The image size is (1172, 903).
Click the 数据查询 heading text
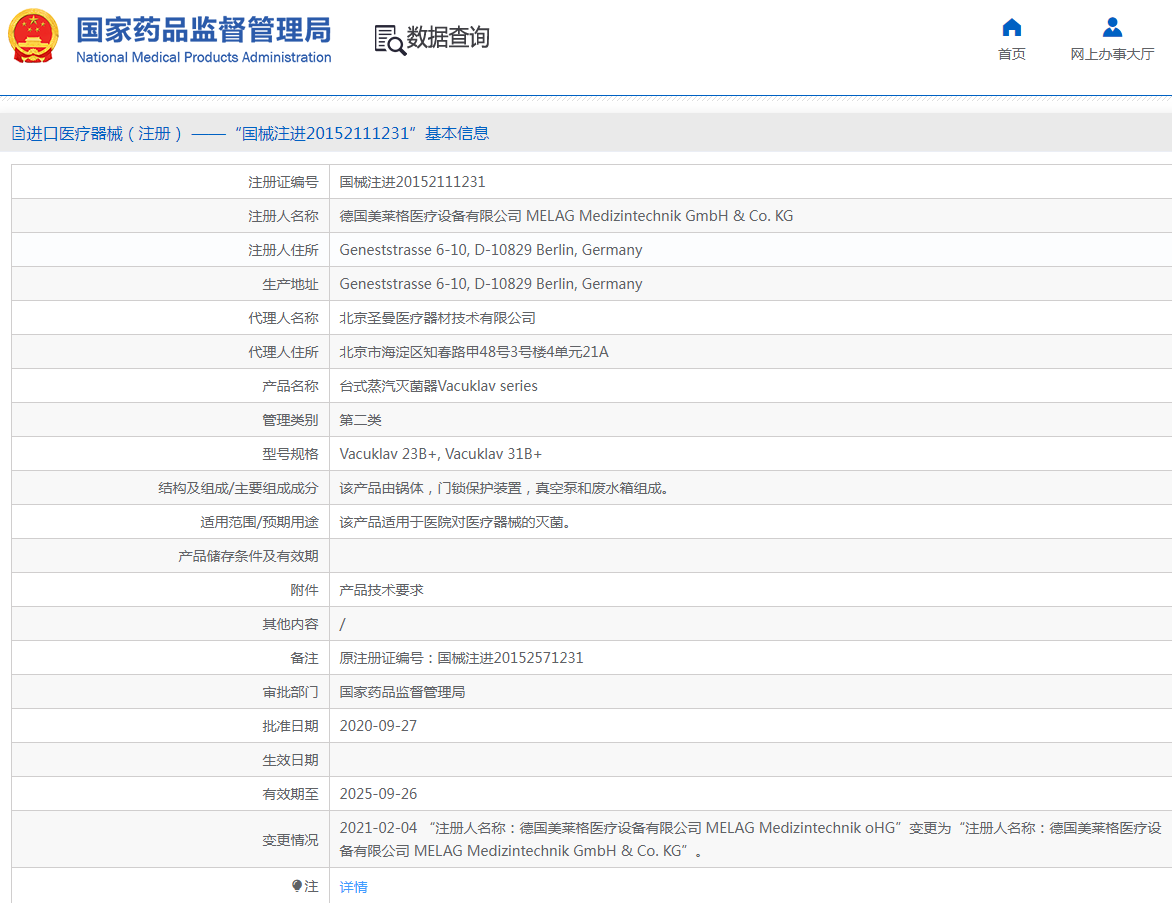(448, 38)
